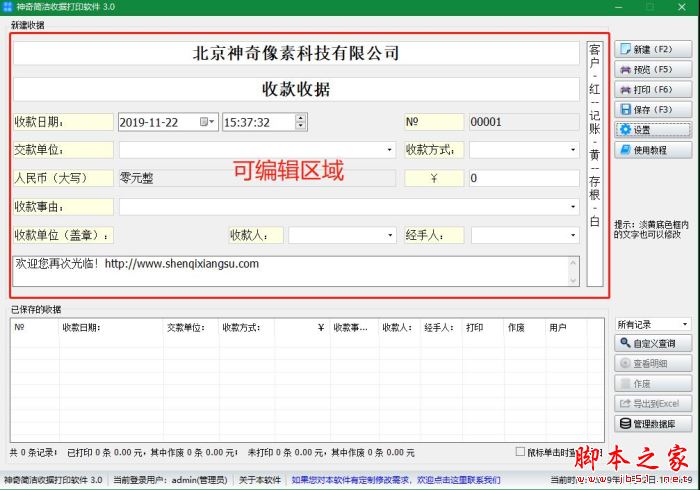The height and width of the screenshot is (490, 700).
Task: Click the 作废 column header
Action: coord(525,328)
